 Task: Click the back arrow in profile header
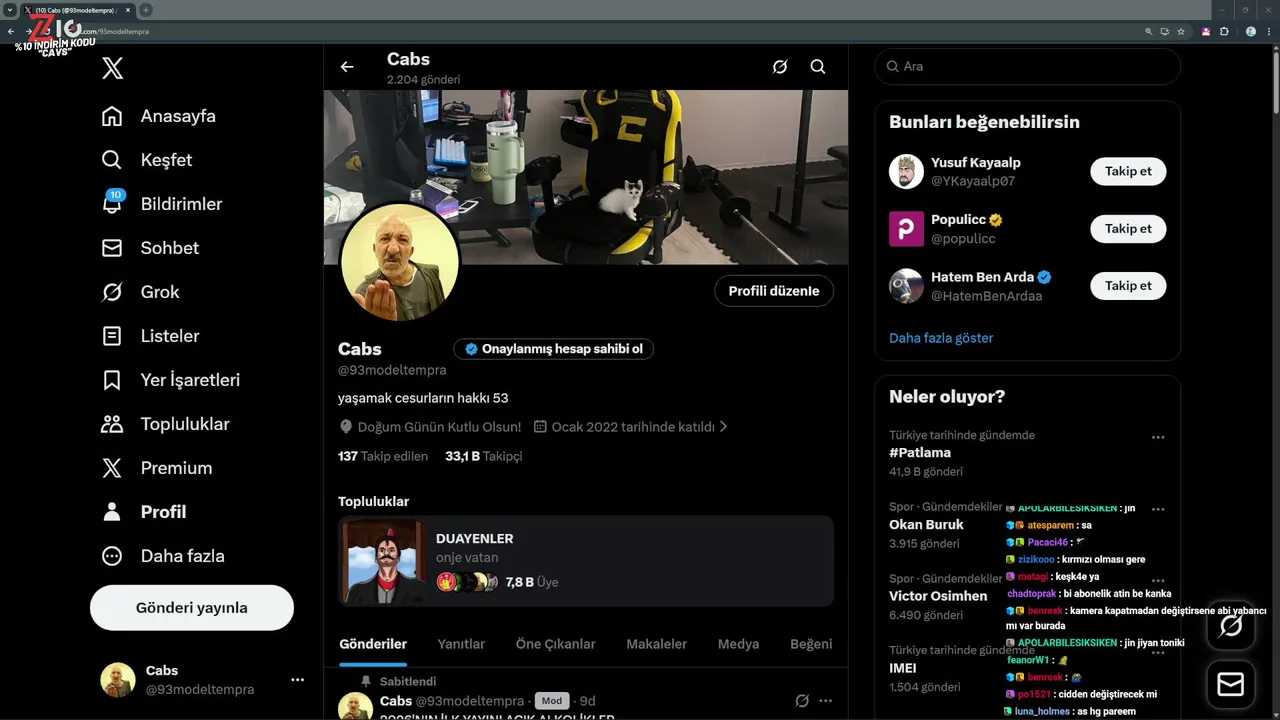click(x=347, y=67)
